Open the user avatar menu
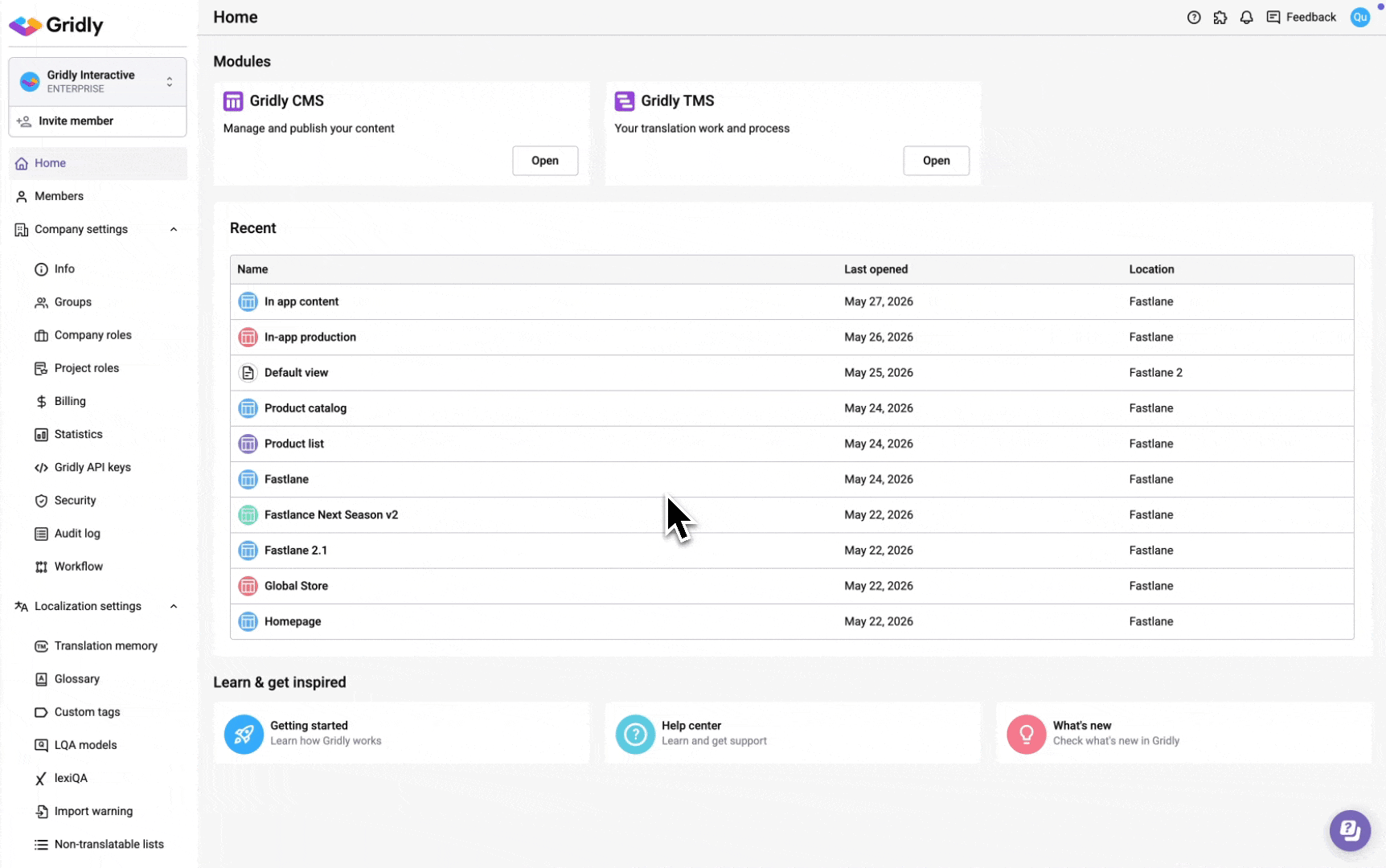1386x868 pixels. (x=1359, y=18)
